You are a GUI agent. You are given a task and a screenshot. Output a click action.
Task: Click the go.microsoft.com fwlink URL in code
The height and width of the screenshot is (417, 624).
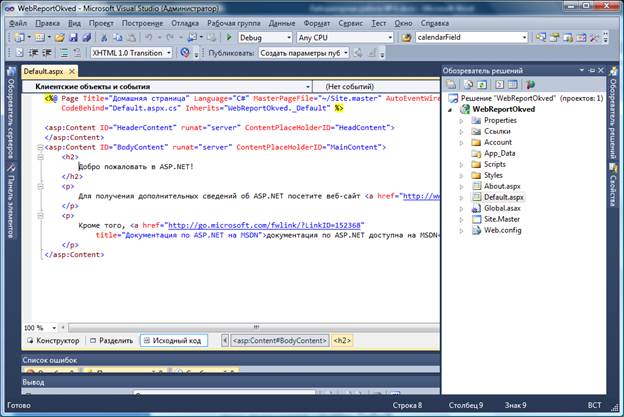point(264,225)
